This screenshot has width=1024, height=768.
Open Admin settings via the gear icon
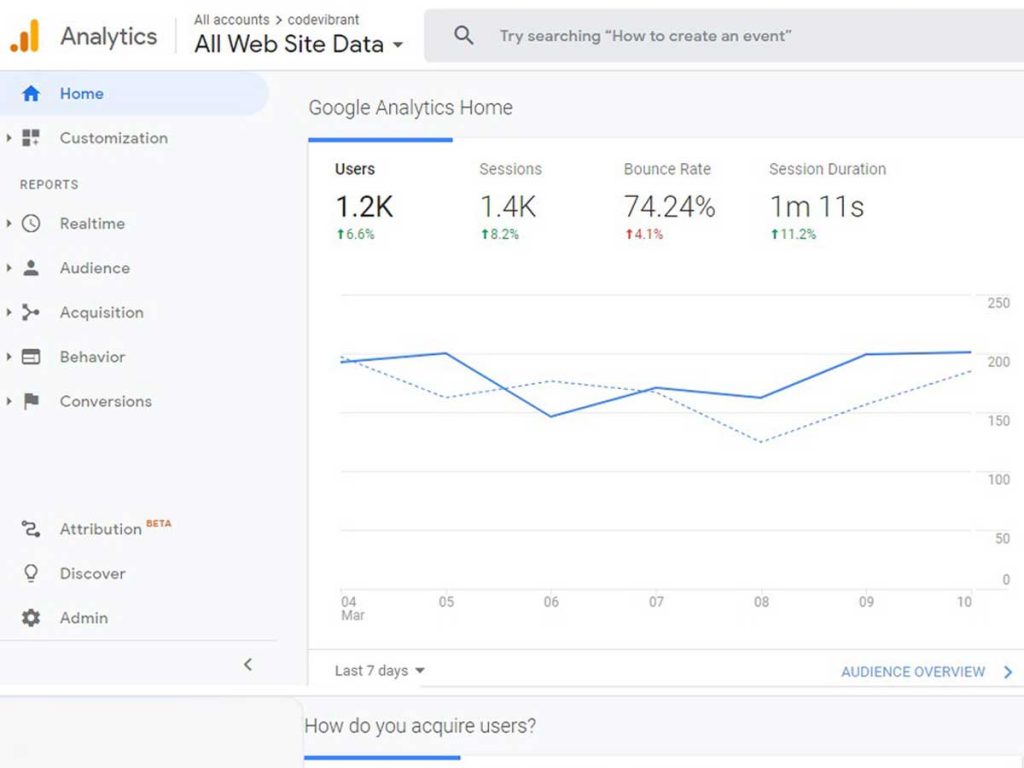(32, 617)
